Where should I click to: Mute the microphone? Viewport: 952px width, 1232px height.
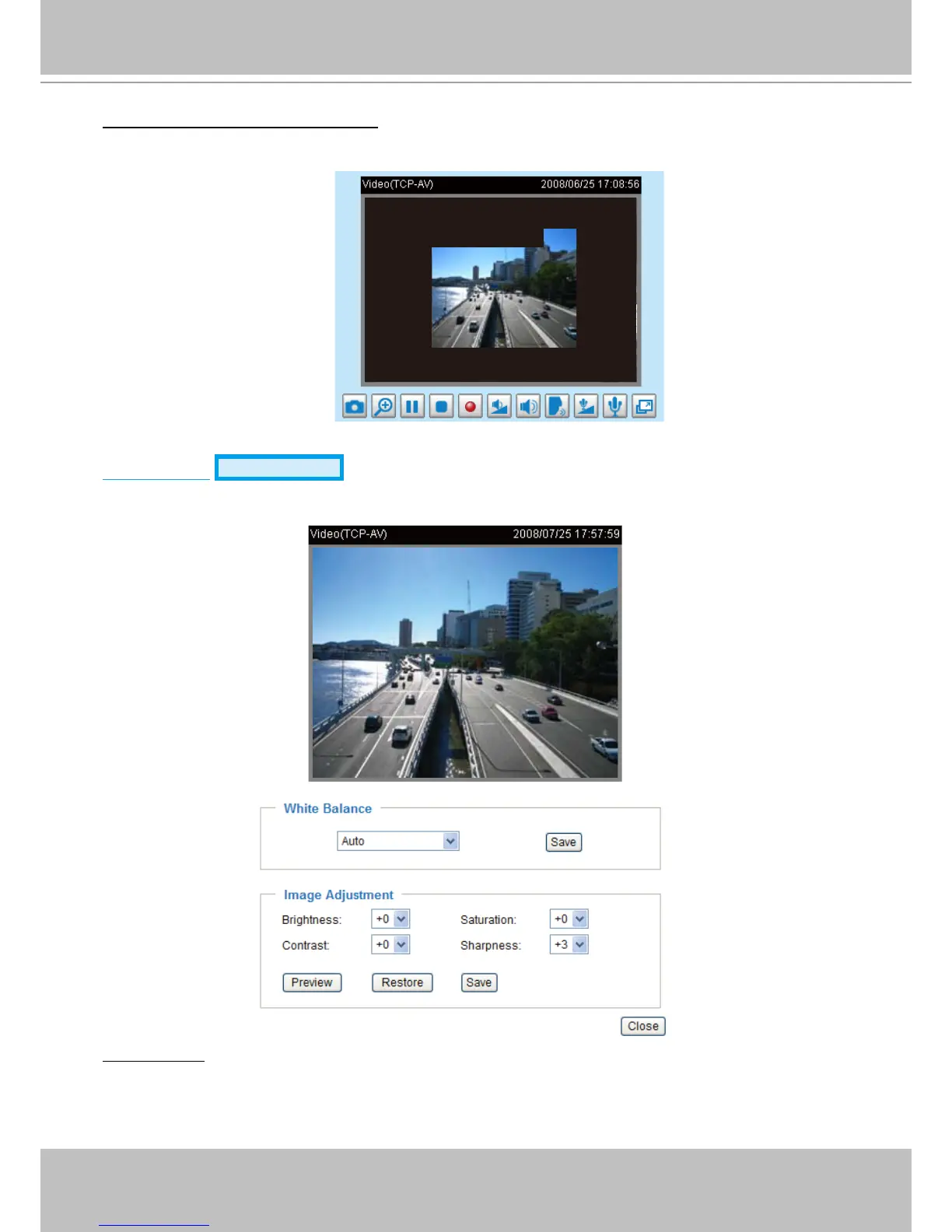pyautogui.click(x=614, y=406)
